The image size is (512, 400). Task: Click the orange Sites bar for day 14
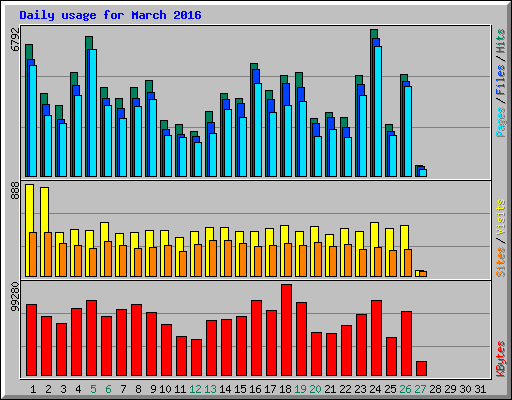(x=228, y=258)
